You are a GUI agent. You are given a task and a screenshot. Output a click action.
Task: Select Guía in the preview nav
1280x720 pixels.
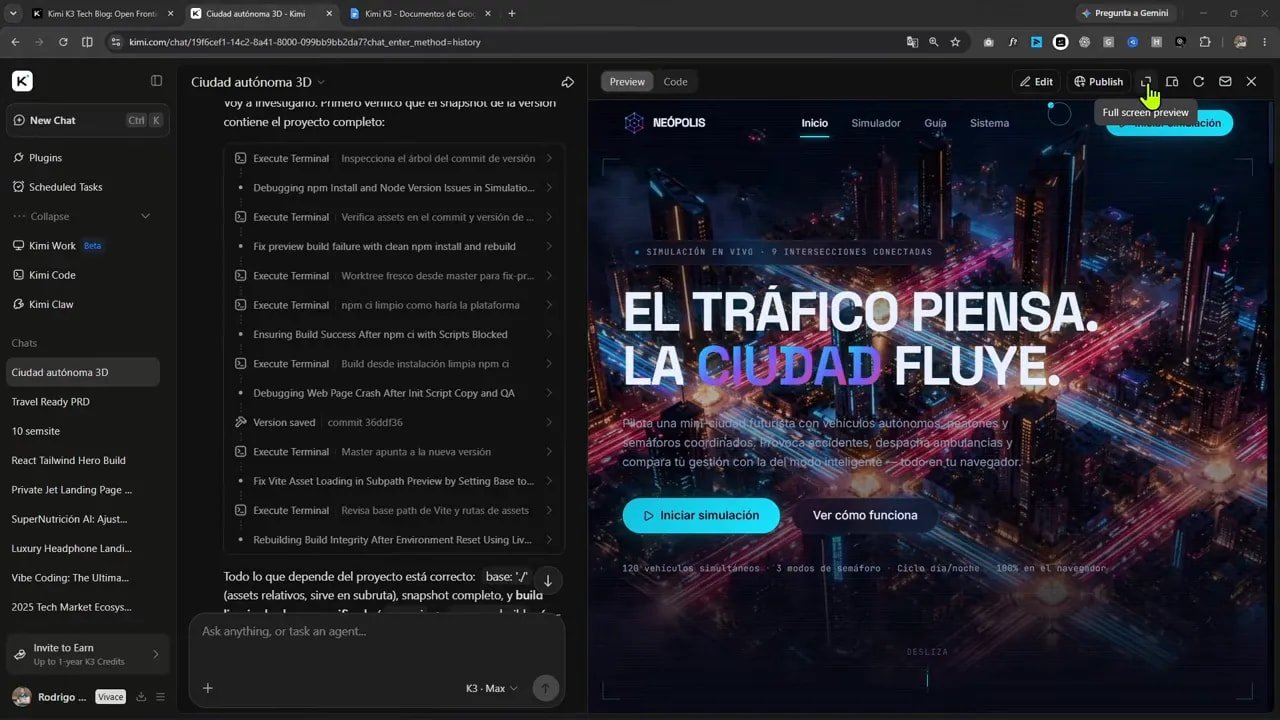pyautogui.click(x=935, y=123)
